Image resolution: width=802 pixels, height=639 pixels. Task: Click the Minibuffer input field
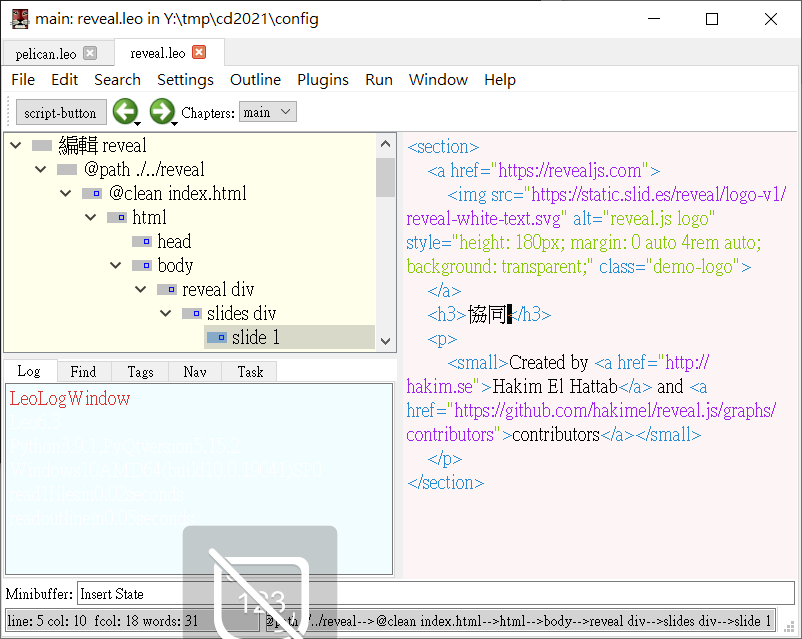(x=435, y=594)
